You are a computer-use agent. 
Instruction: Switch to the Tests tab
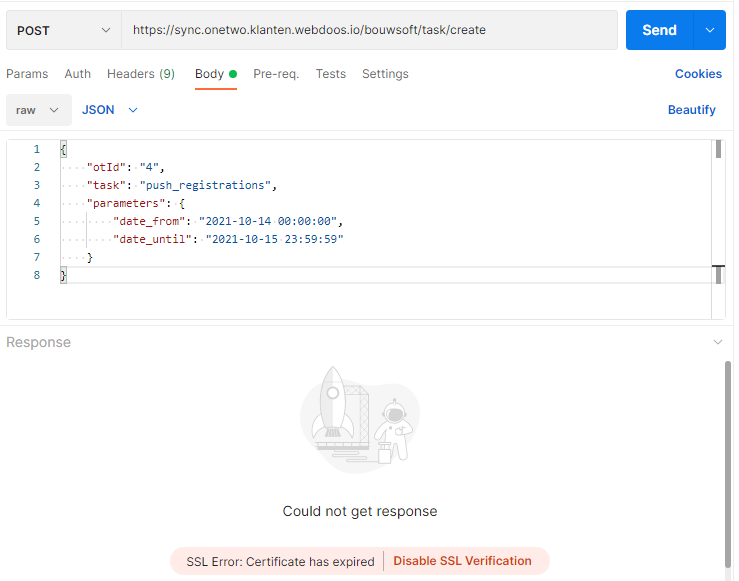[331, 74]
